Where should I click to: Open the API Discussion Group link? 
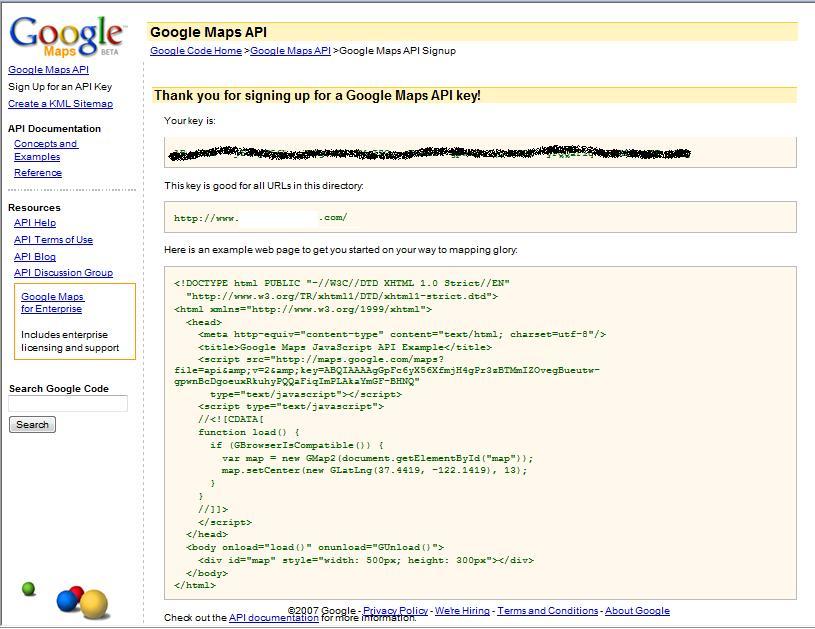pos(63,273)
